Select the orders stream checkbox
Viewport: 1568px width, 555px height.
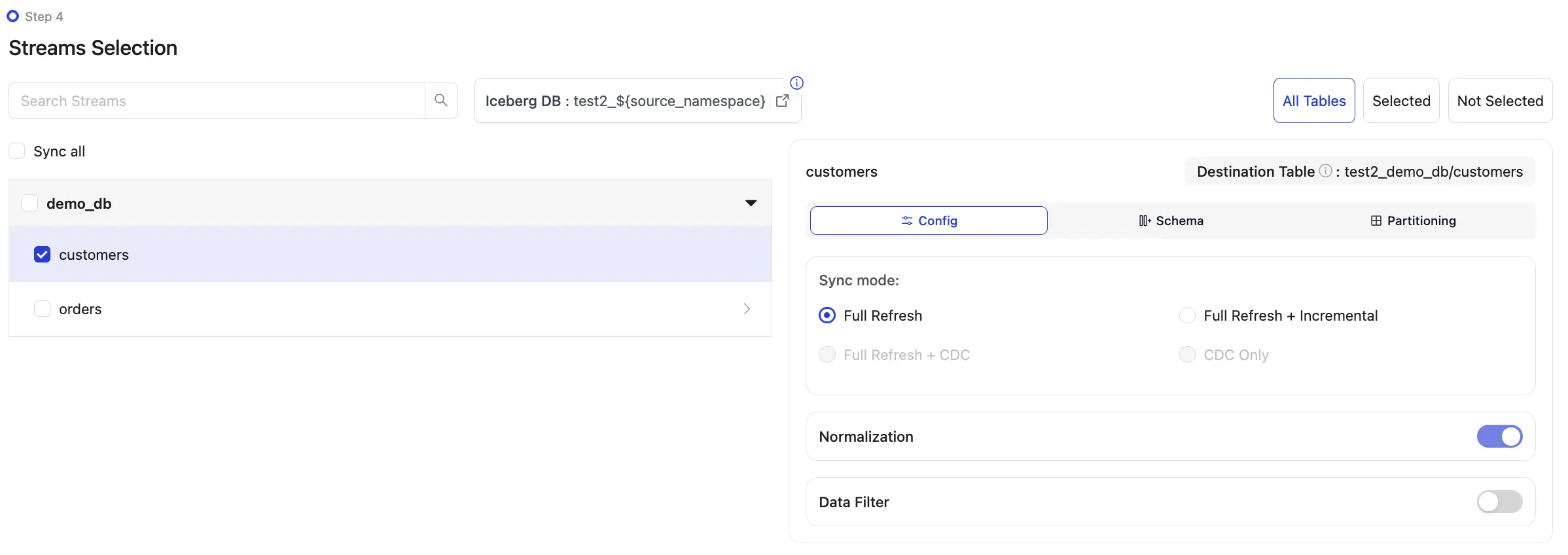pos(42,309)
